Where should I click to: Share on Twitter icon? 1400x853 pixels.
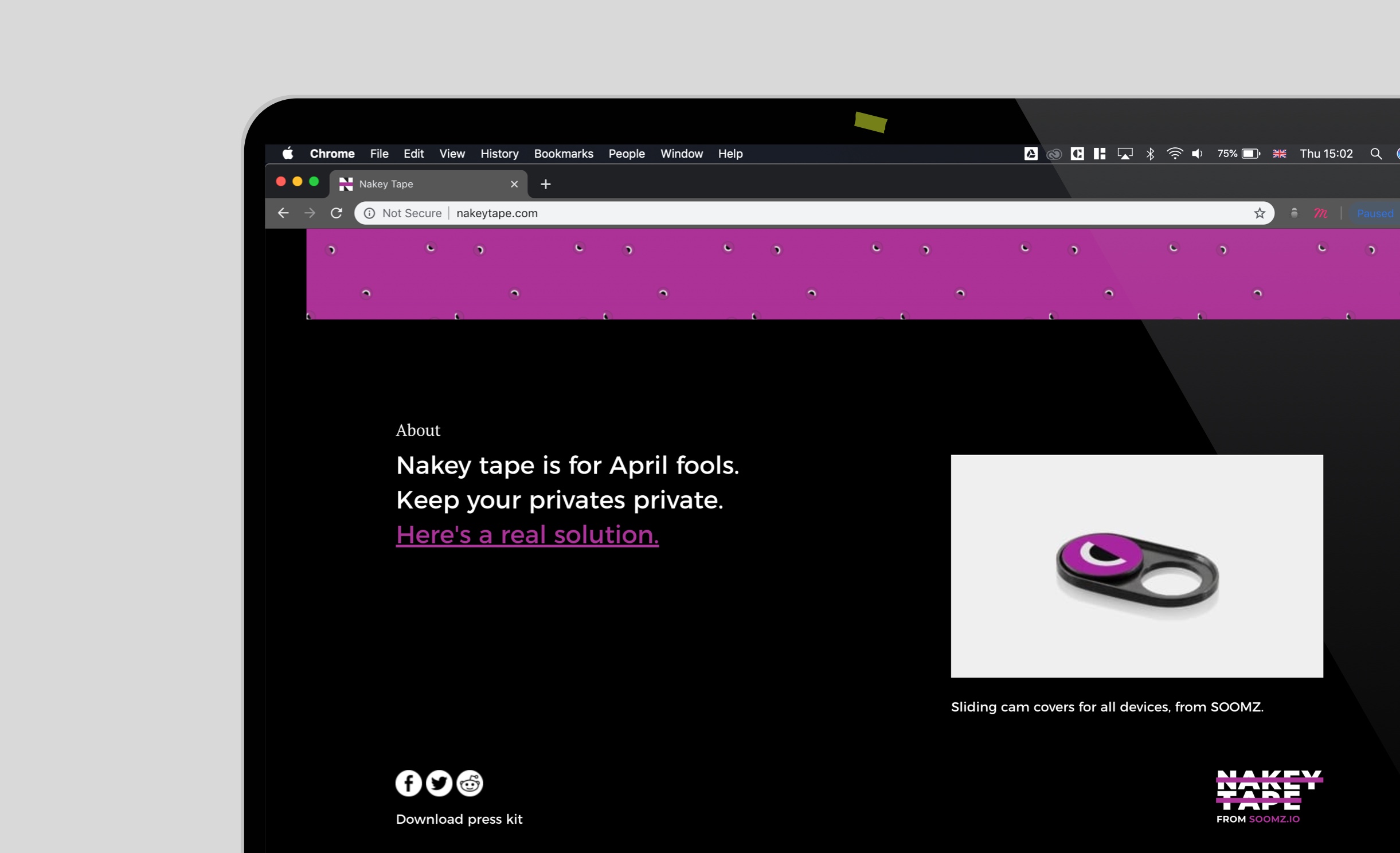439,783
